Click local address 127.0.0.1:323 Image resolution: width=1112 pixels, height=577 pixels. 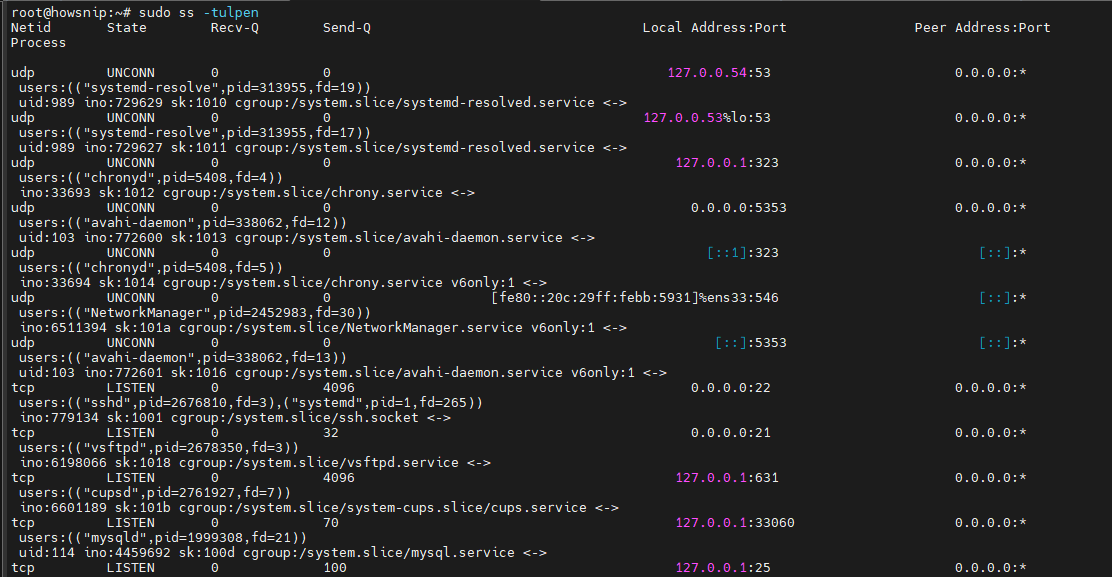coord(727,162)
